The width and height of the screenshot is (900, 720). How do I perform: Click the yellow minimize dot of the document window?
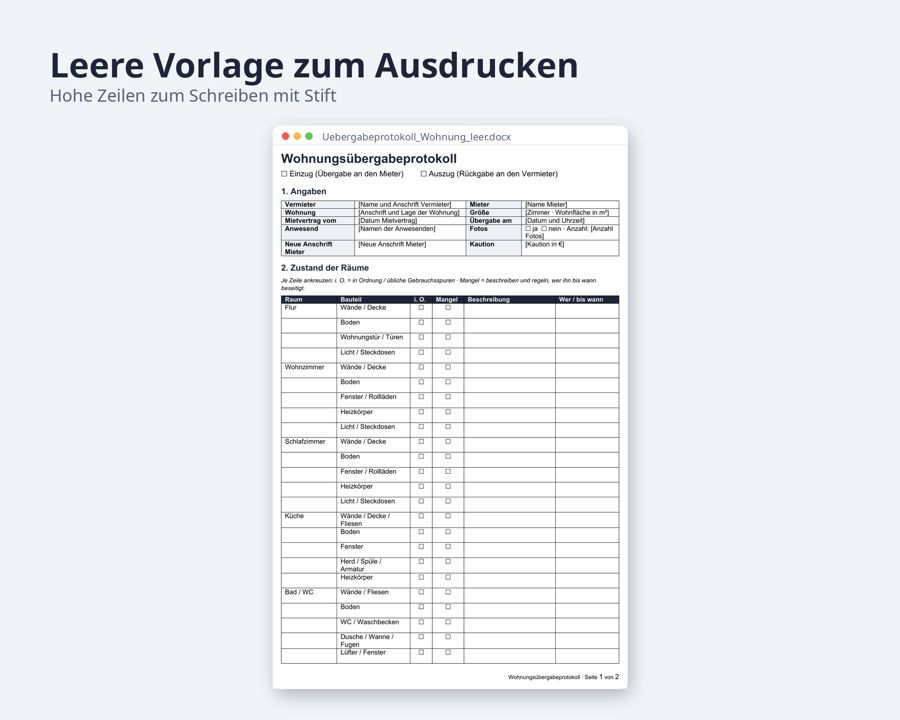(x=297, y=136)
